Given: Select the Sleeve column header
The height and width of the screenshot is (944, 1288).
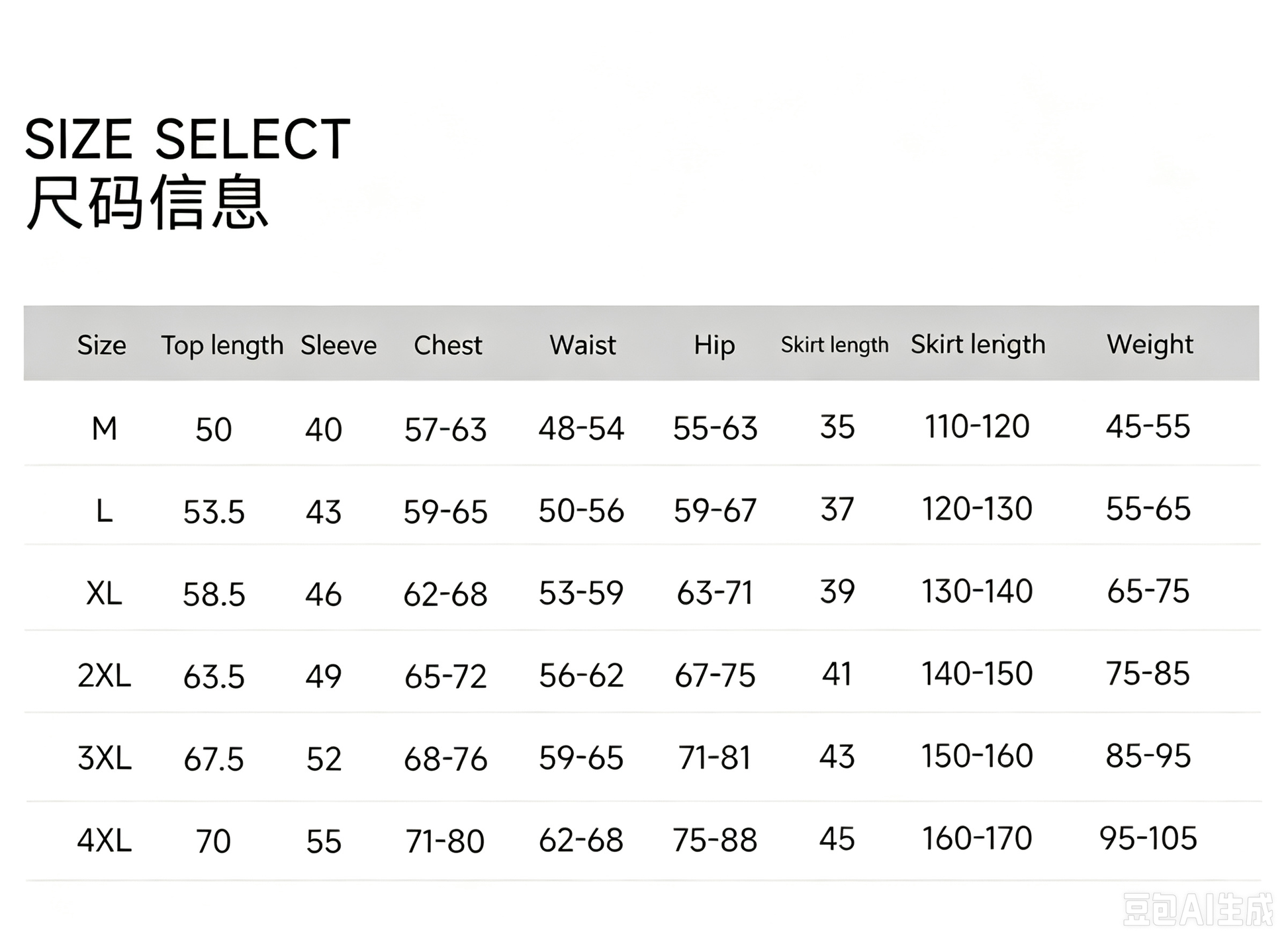Looking at the screenshot, I should 338,345.
